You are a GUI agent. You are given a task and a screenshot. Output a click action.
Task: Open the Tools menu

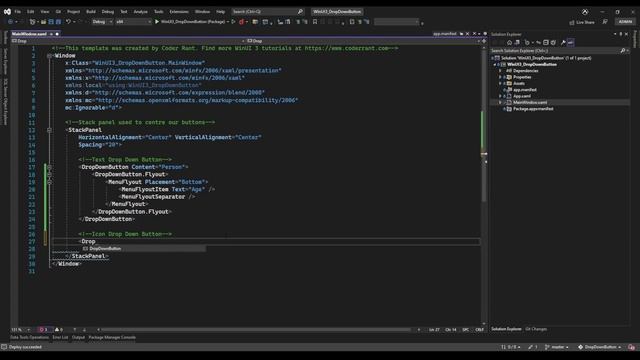click(158, 11)
